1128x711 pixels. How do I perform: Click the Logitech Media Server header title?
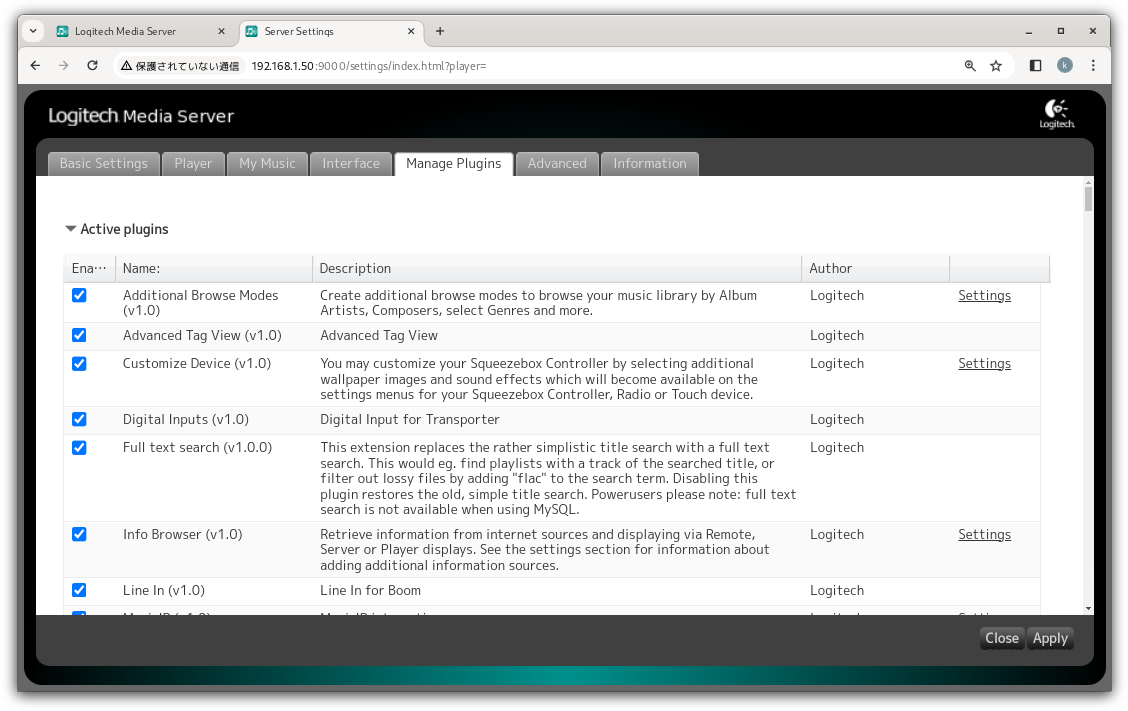click(141, 116)
